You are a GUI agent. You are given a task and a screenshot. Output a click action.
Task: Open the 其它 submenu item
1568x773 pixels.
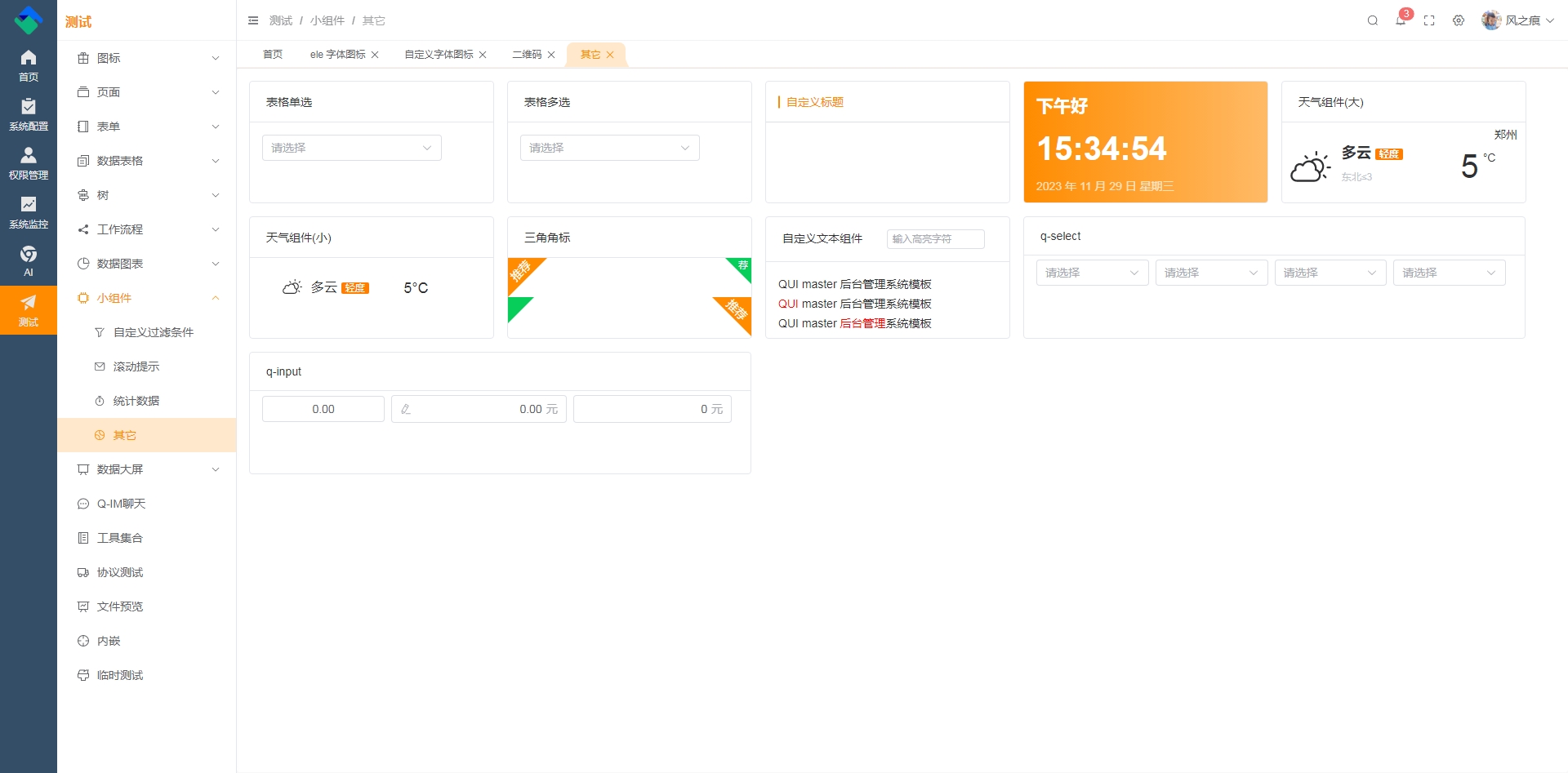click(x=147, y=435)
